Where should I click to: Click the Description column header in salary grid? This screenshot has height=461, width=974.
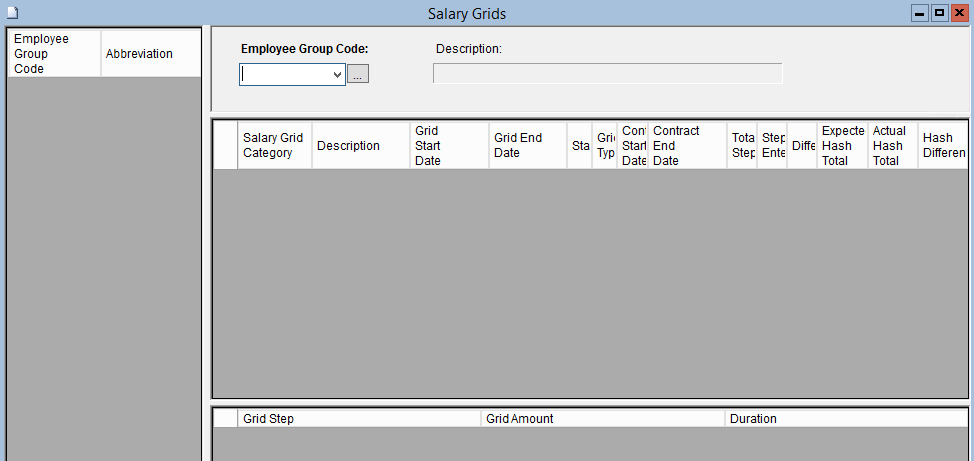pyautogui.click(x=360, y=146)
